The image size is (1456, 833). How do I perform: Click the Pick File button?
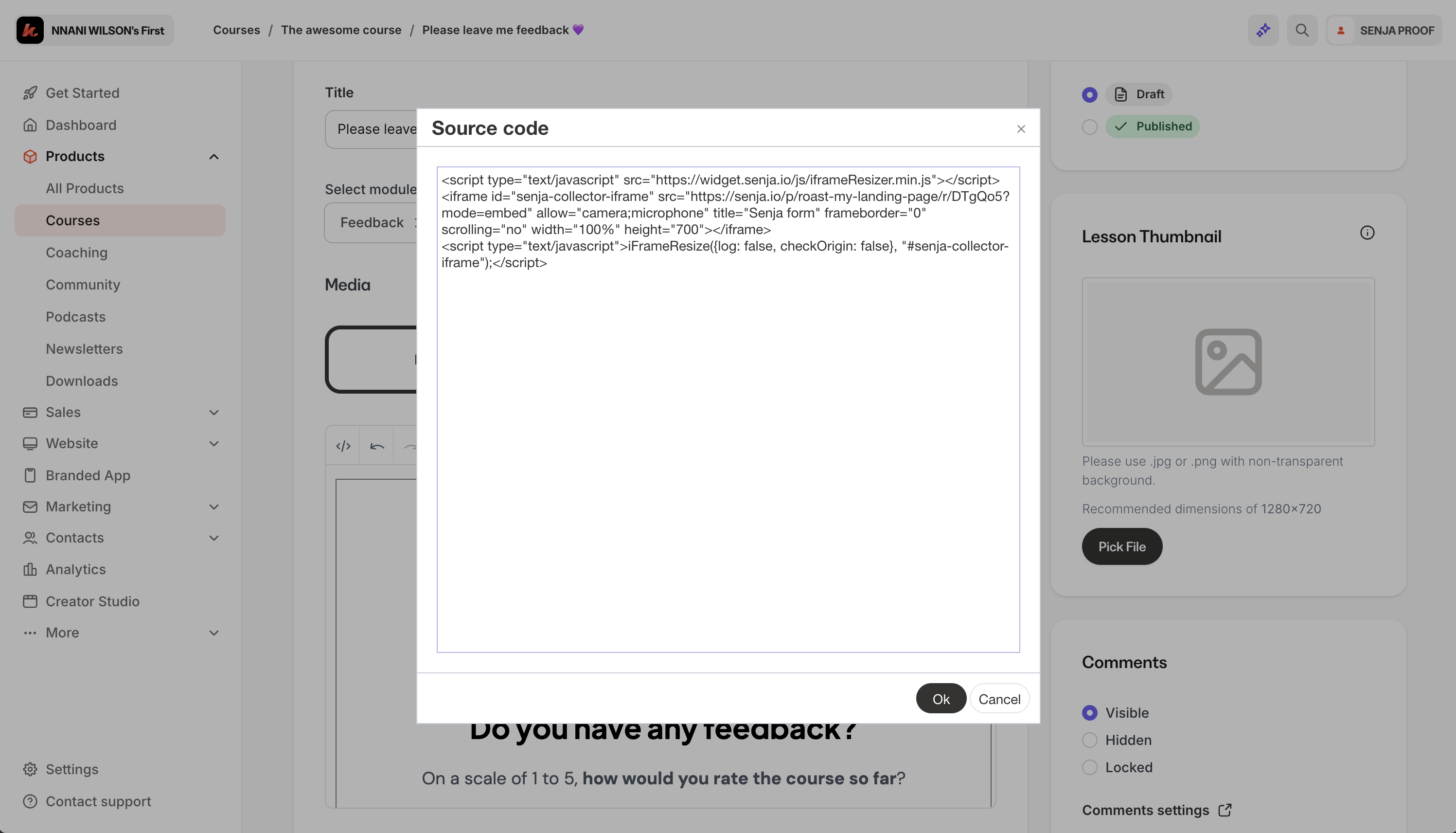(x=1121, y=546)
